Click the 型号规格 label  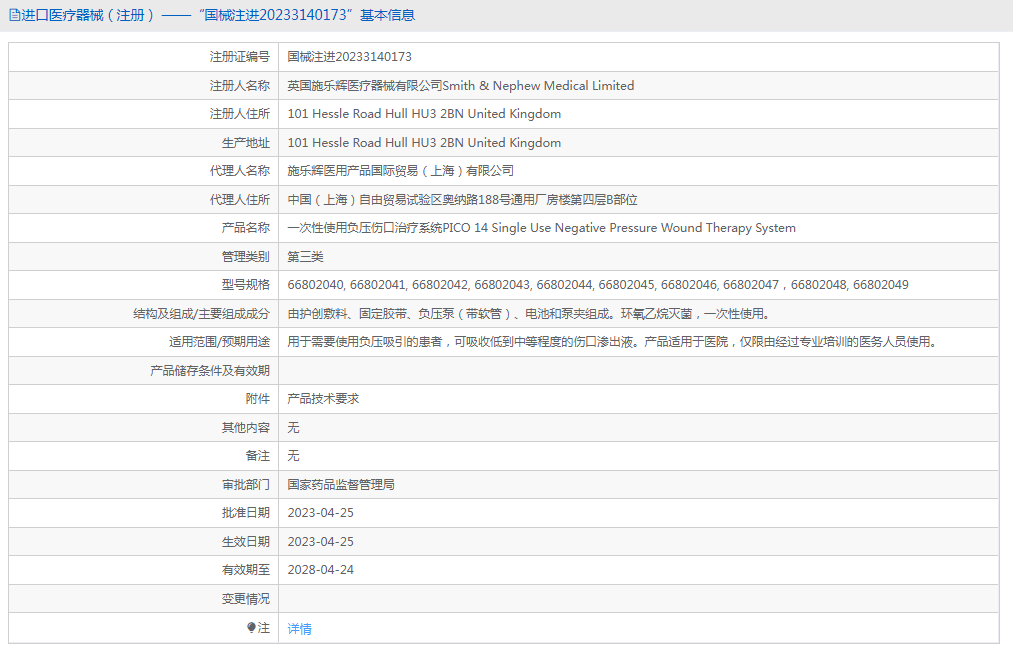pos(245,285)
